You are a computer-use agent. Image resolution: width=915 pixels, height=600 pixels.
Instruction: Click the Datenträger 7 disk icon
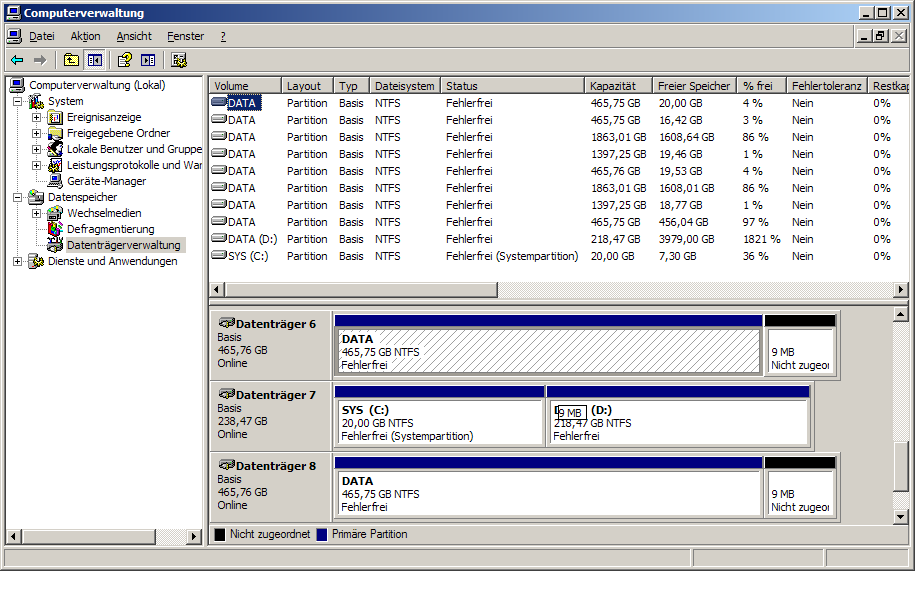click(x=227, y=395)
